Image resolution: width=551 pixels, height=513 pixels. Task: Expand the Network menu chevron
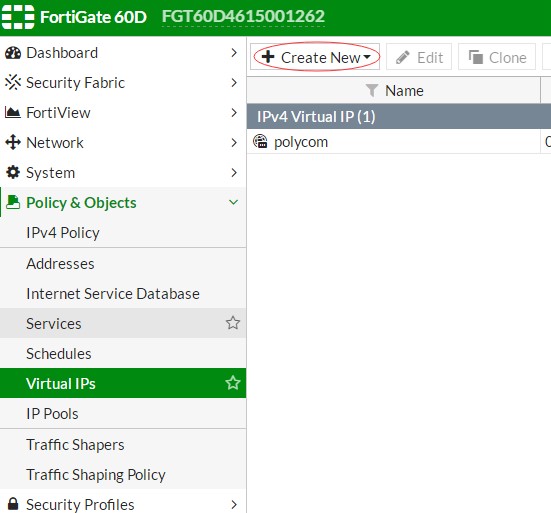click(234, 142)
